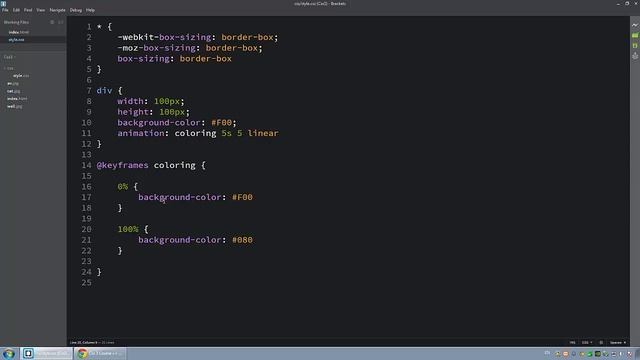Click the '#080' color value on line 21
The height and width of the screenshot is (360, 640).
tap(242, 240)
